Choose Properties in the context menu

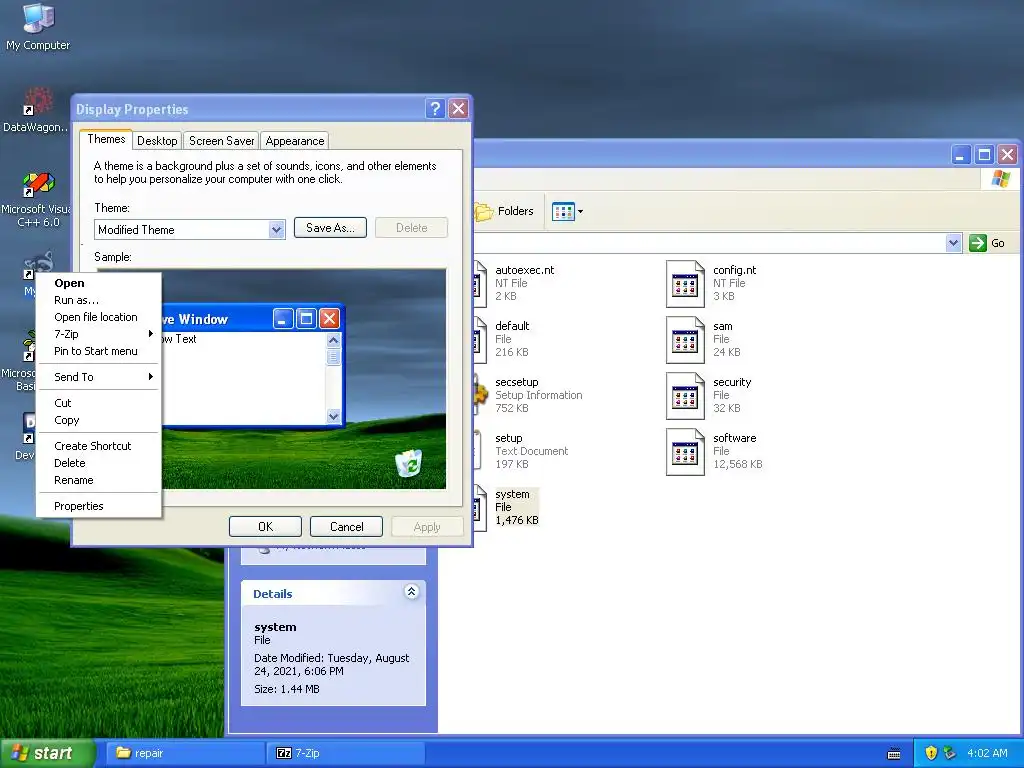[x=98, y=506]
